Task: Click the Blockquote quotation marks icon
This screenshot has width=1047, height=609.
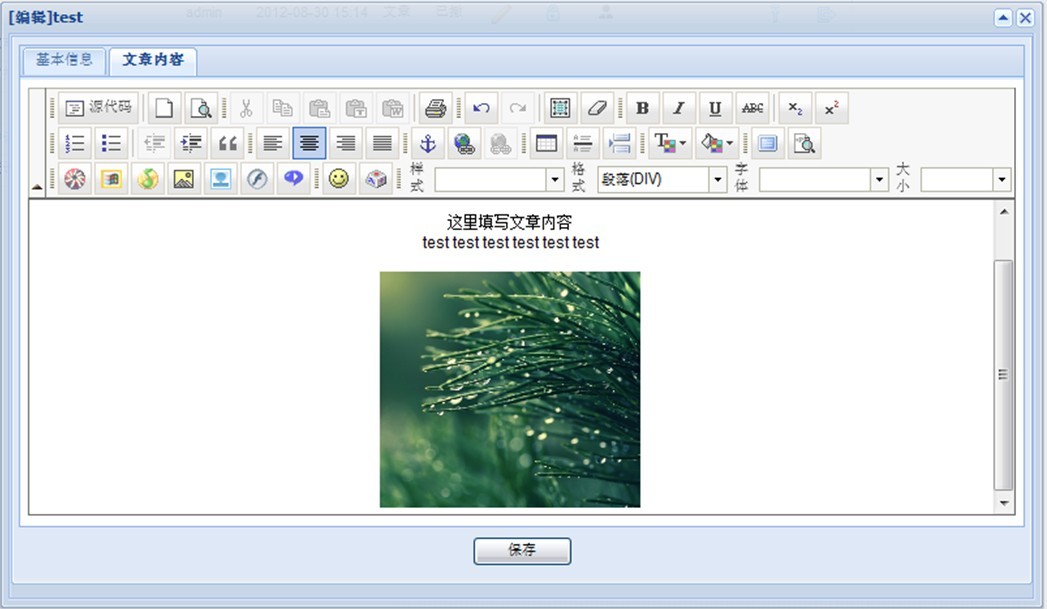Action: point(228,144)
